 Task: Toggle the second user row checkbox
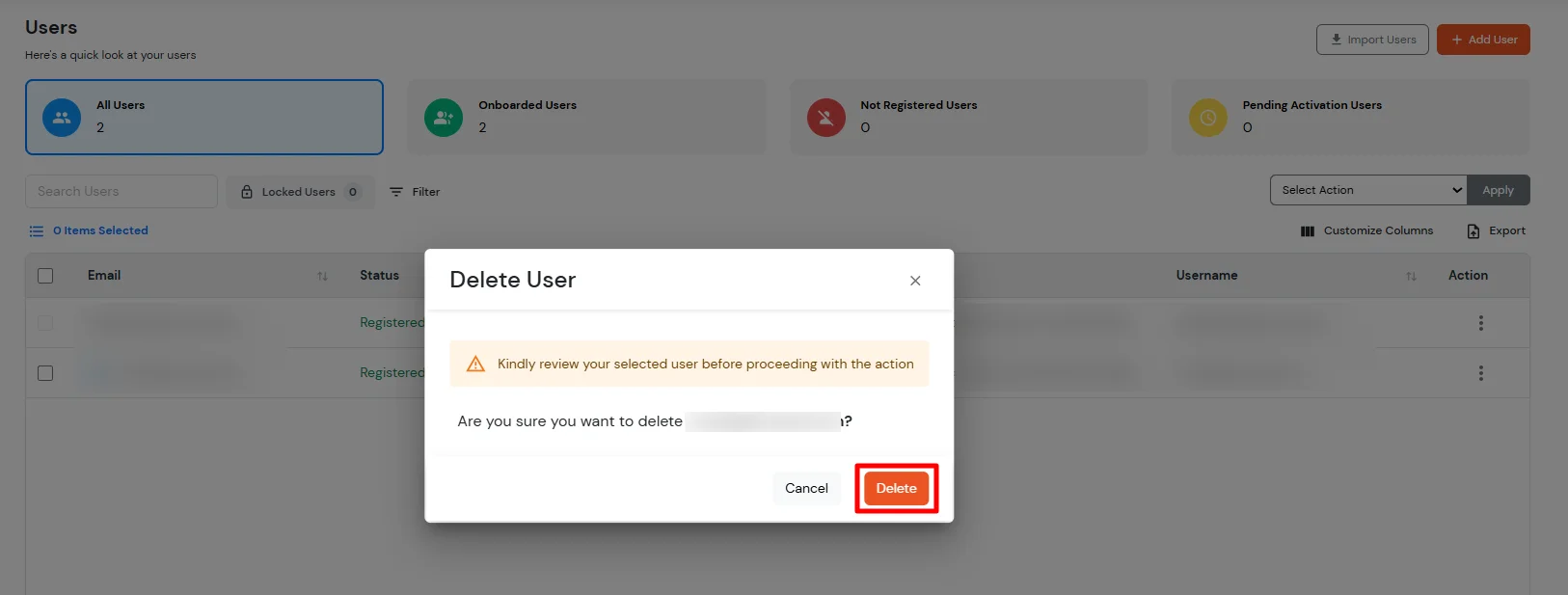pyautogui.click(x=45, y=373)
